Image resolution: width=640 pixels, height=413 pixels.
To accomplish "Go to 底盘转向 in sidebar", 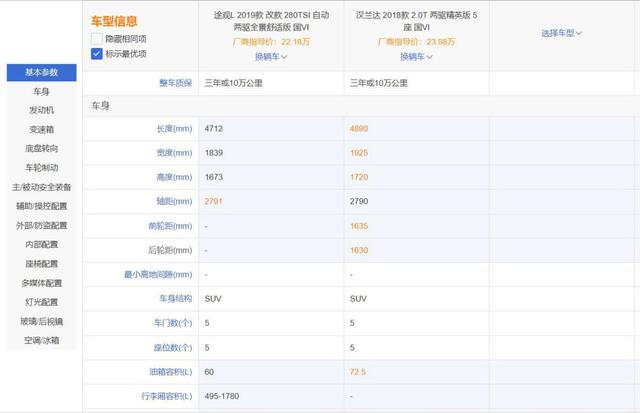I will pos(42,149).
